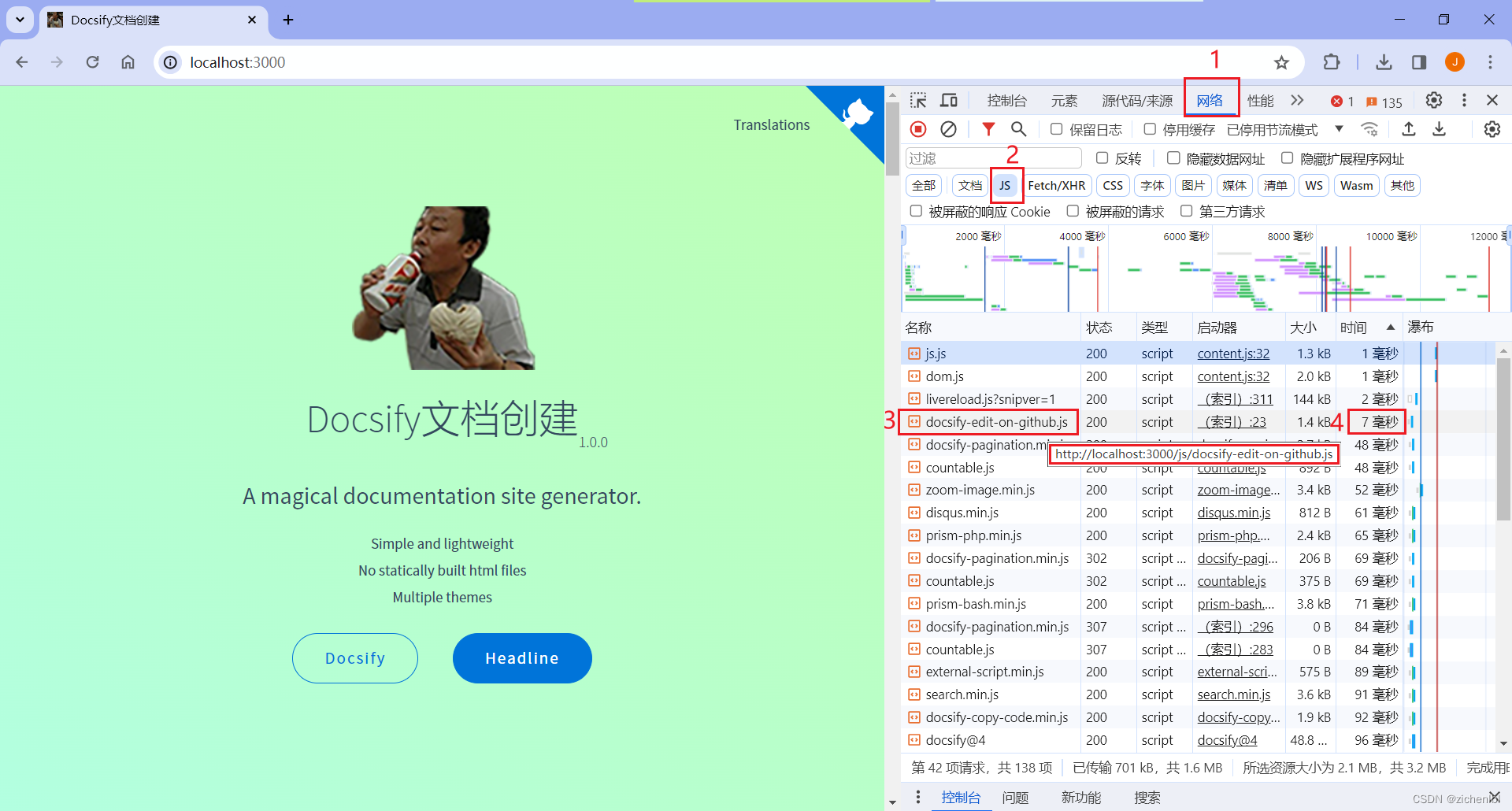Open browser downloads icon
The image size is (1512, 811).
click(1384, 62)
